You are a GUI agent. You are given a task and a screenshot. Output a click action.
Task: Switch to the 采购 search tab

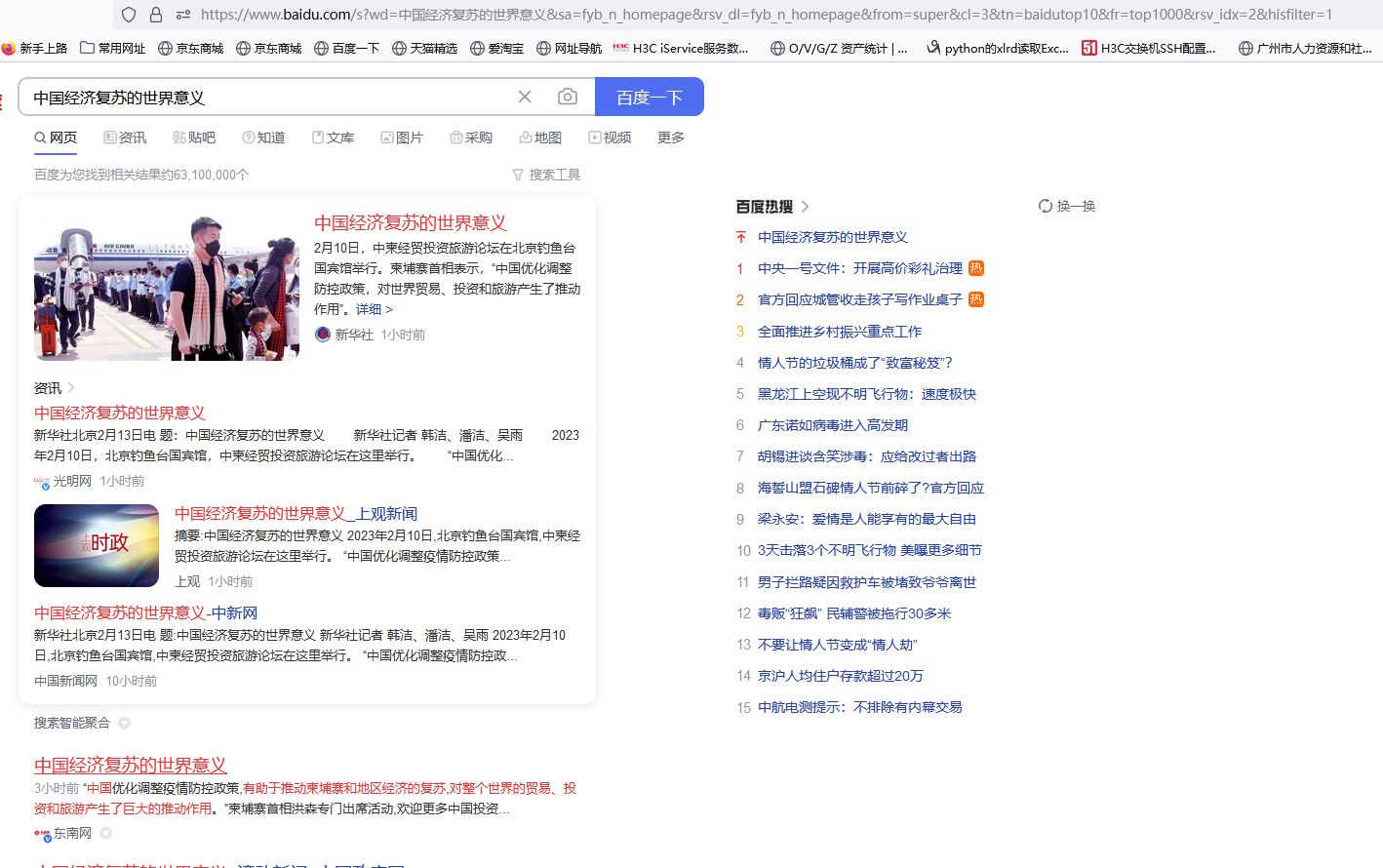(471, 138)
